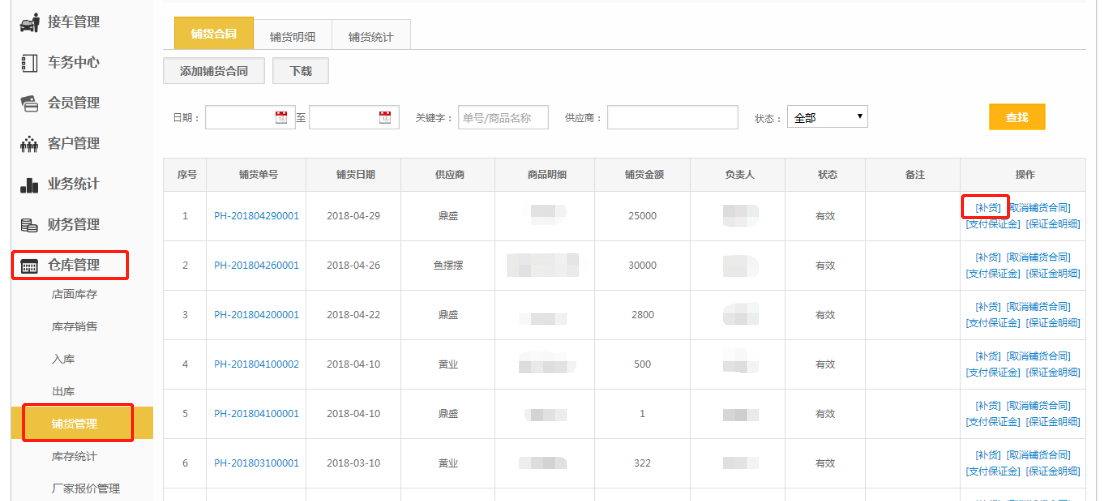The width and height of the screenshot is (1102, 501).
Task: Click the 下载 download button
Action: (300, 71)
